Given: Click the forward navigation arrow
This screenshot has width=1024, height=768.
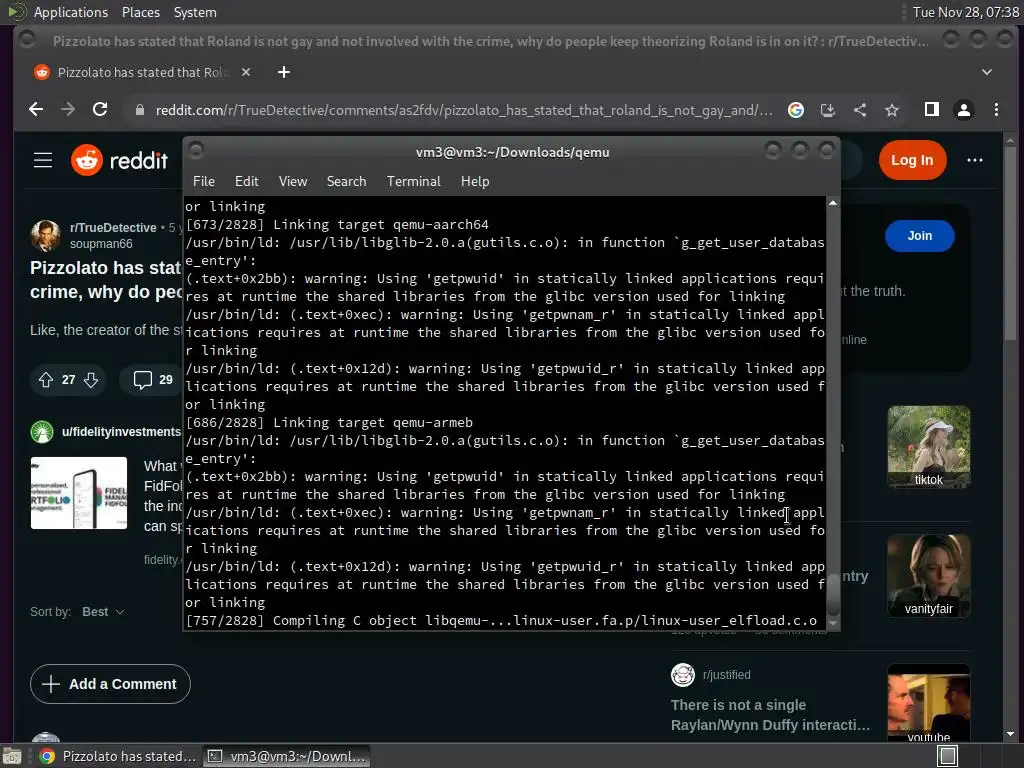Looking at the screenshot, I should tap(68, 110).
